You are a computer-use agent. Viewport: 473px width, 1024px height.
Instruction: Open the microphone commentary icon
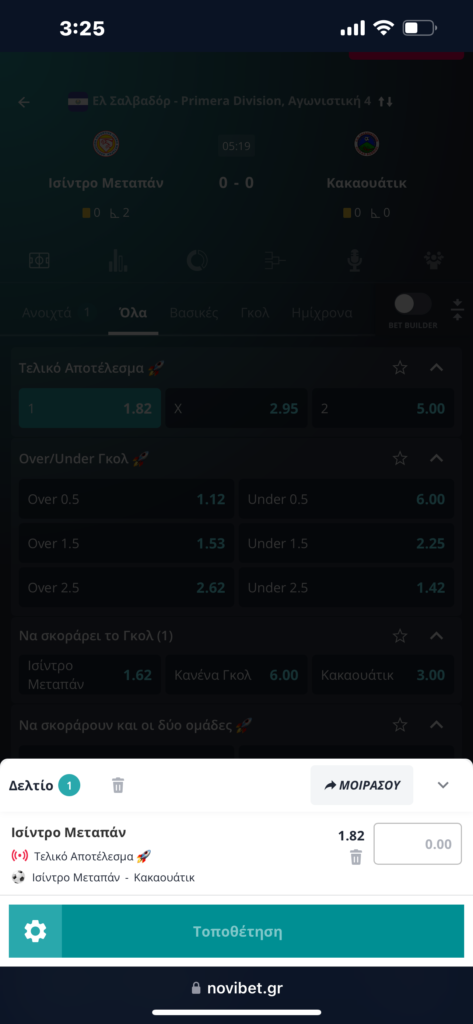click(354, 261)
